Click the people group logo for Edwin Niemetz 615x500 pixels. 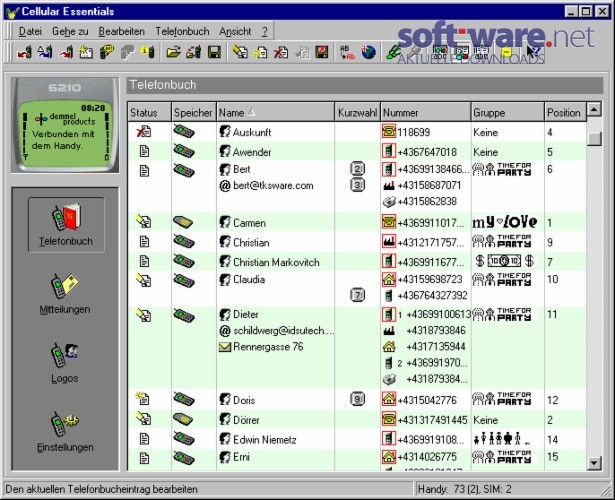click(502, 439)
